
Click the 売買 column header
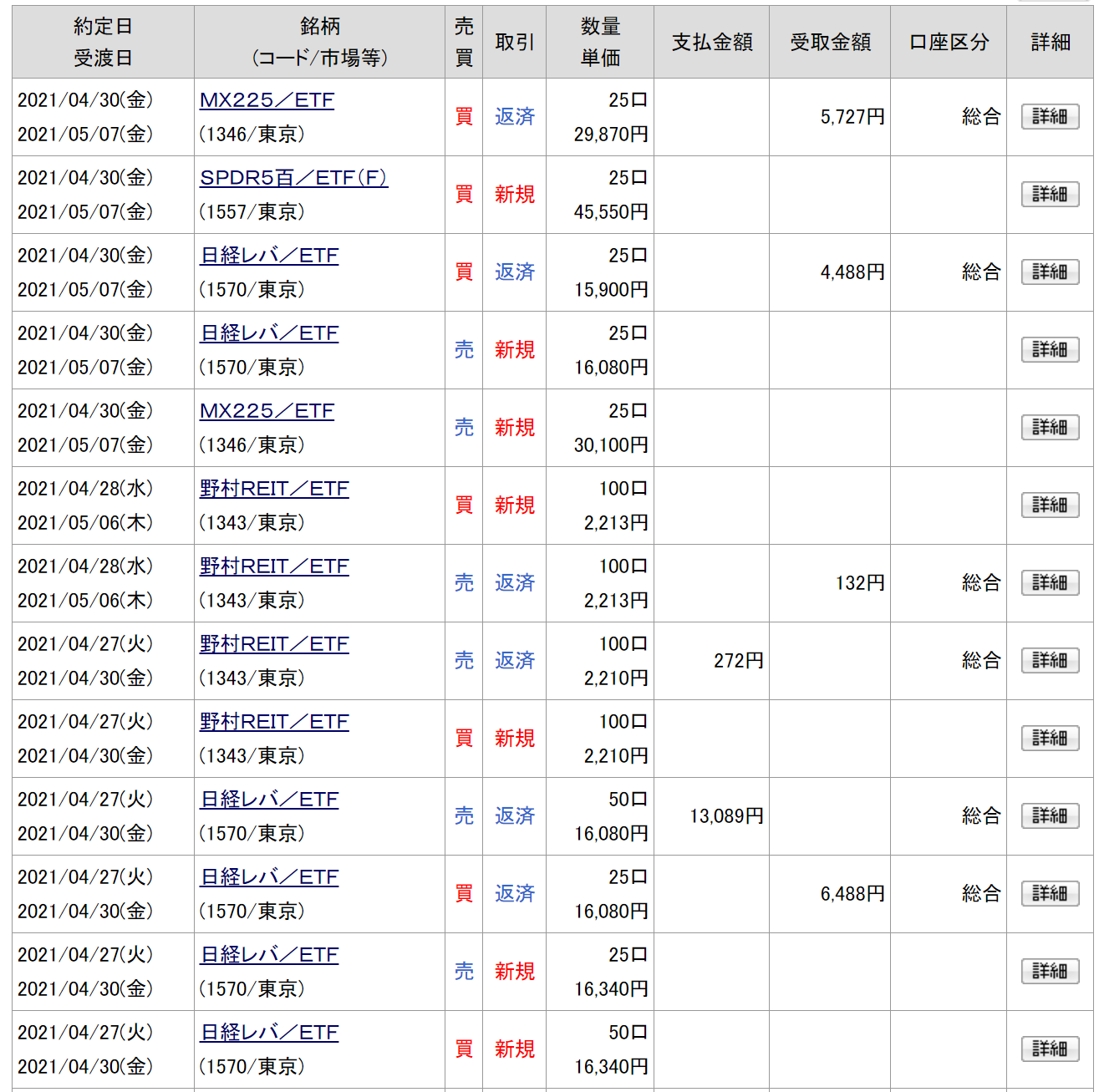coord(464,42)
